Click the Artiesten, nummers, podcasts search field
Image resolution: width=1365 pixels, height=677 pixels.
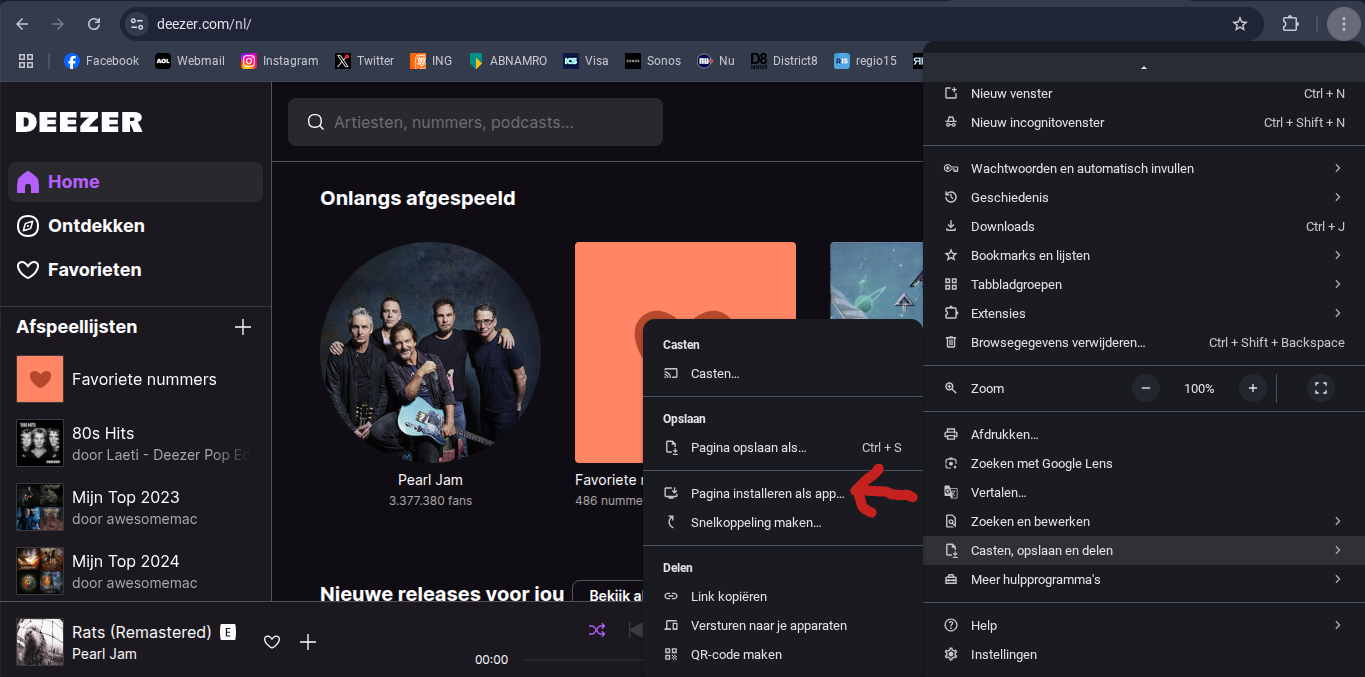tap(475, 122)
